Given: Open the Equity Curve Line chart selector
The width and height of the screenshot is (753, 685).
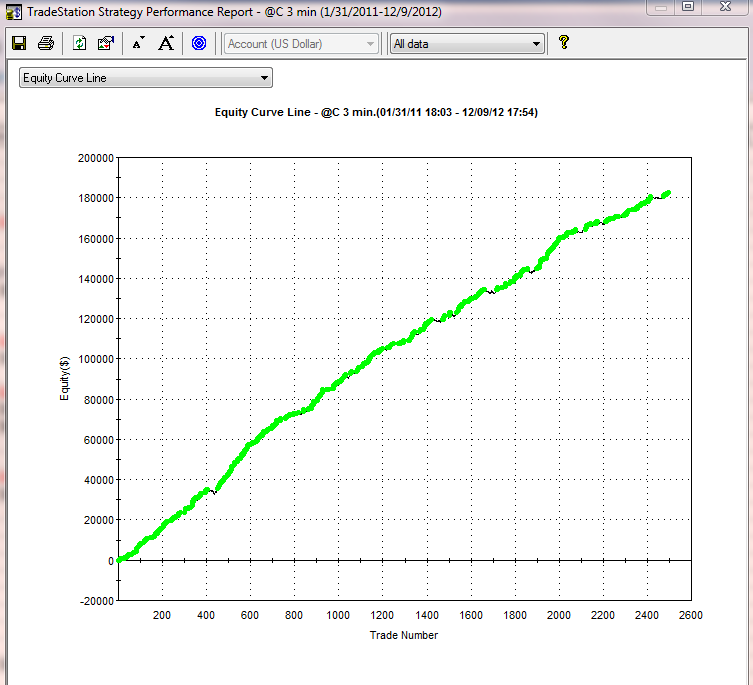Looking at the screenshot, I should 146,78.
